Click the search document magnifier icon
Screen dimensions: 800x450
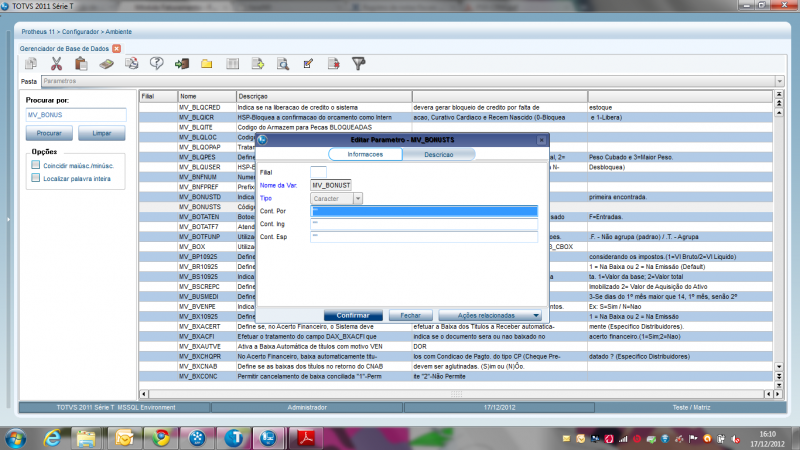coord(283,64)
